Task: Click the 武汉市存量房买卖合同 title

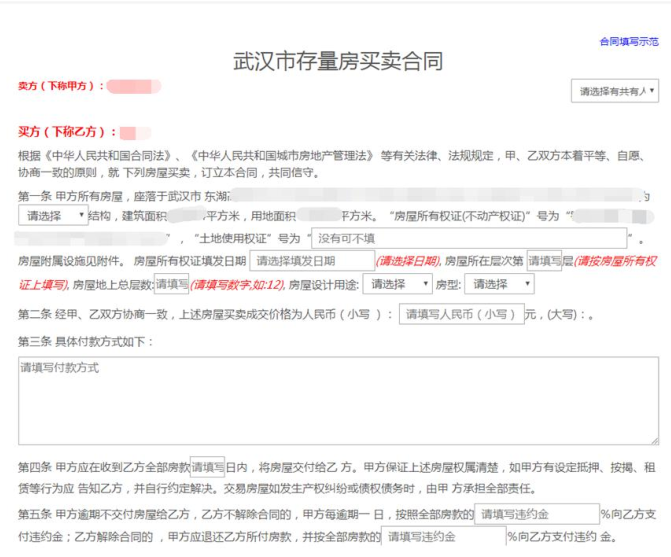Action: coord(338,60)
